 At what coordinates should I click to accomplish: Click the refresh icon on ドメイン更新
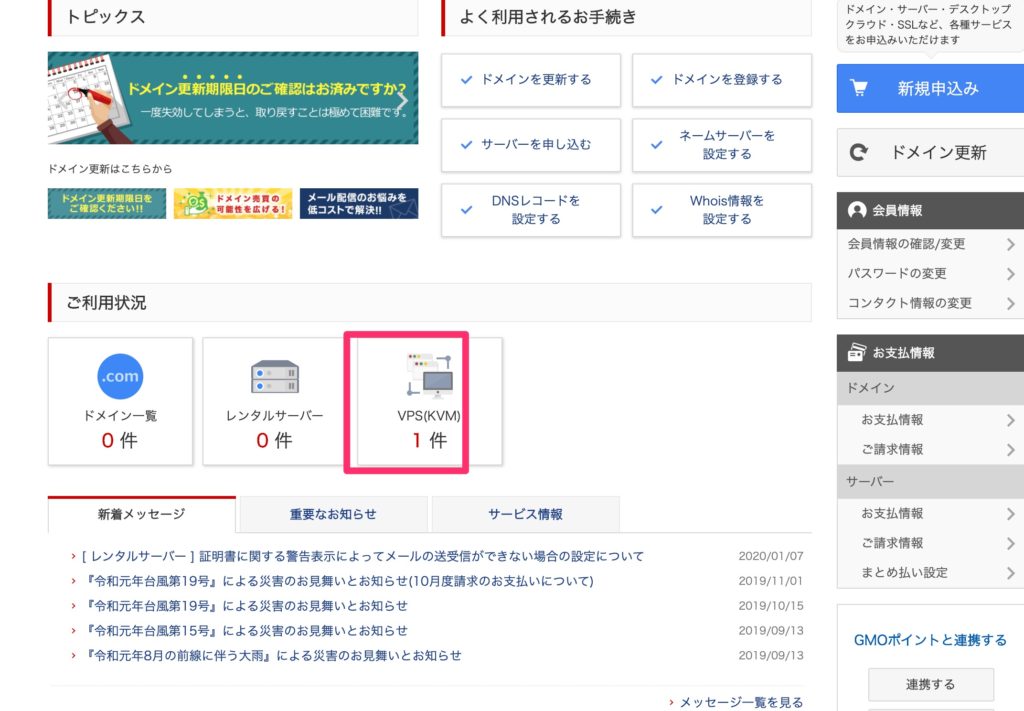click(858, 153)
